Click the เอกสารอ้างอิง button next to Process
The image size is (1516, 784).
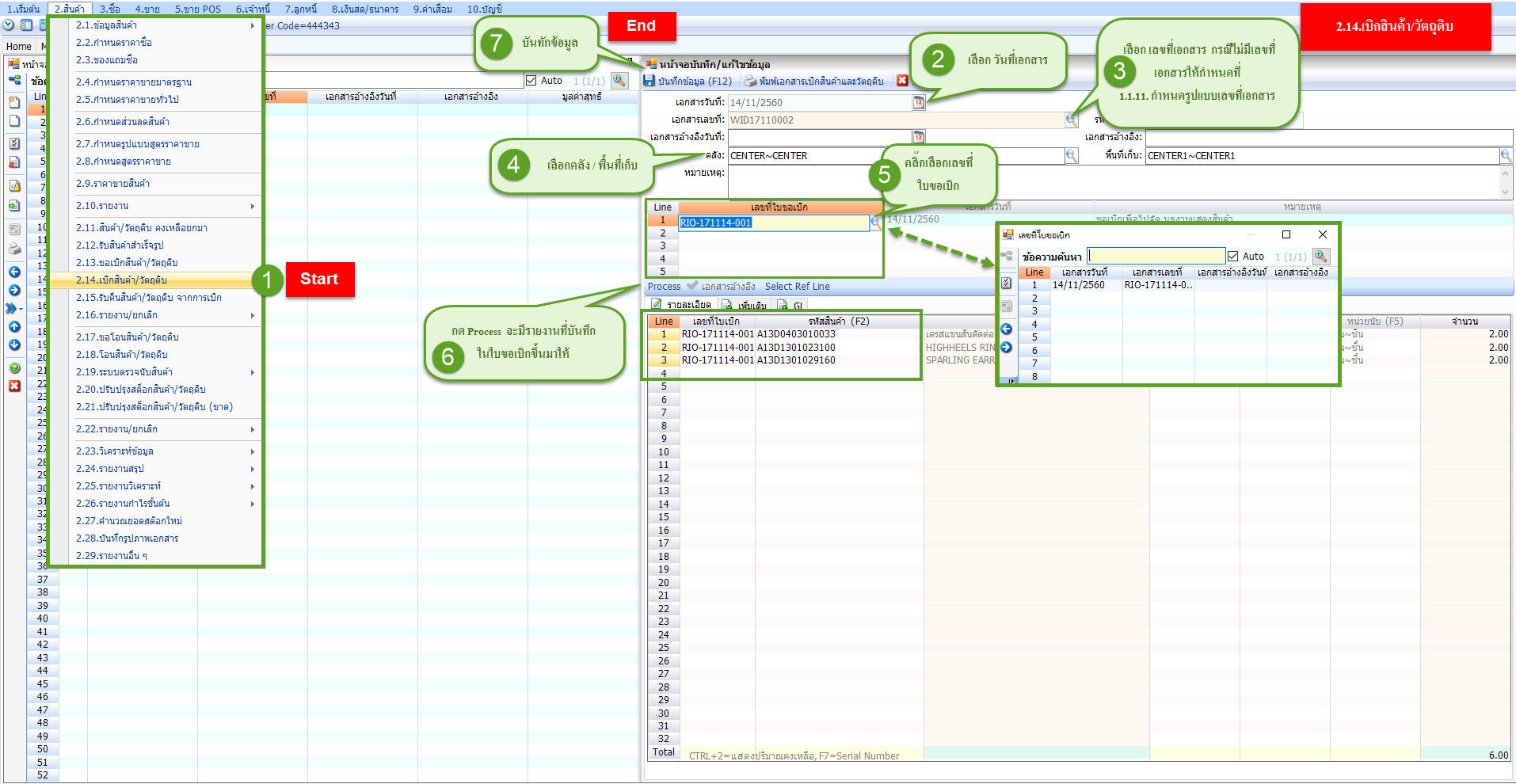(721, 287)
